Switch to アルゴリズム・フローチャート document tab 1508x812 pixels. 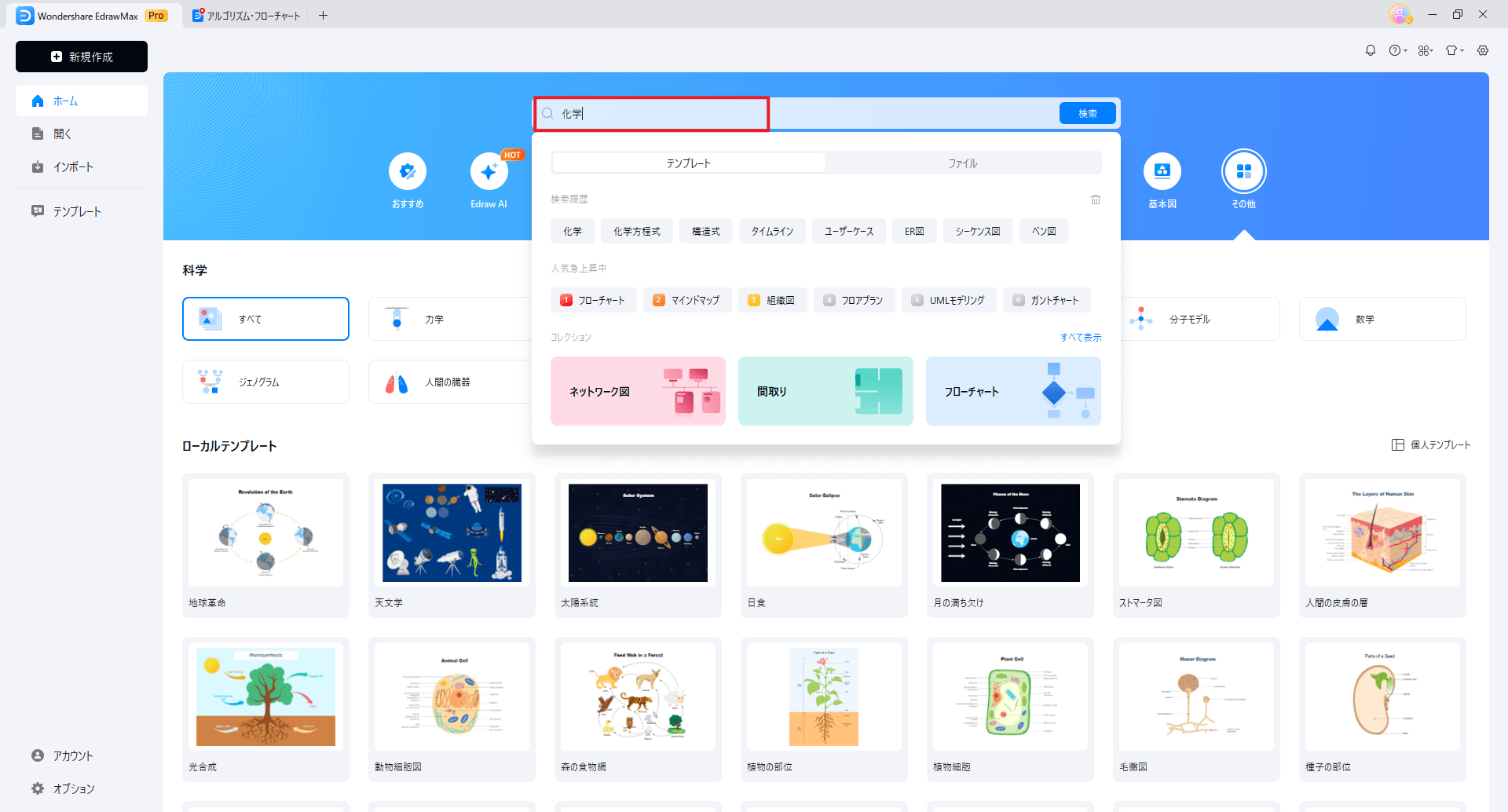(x=247, y=15)
